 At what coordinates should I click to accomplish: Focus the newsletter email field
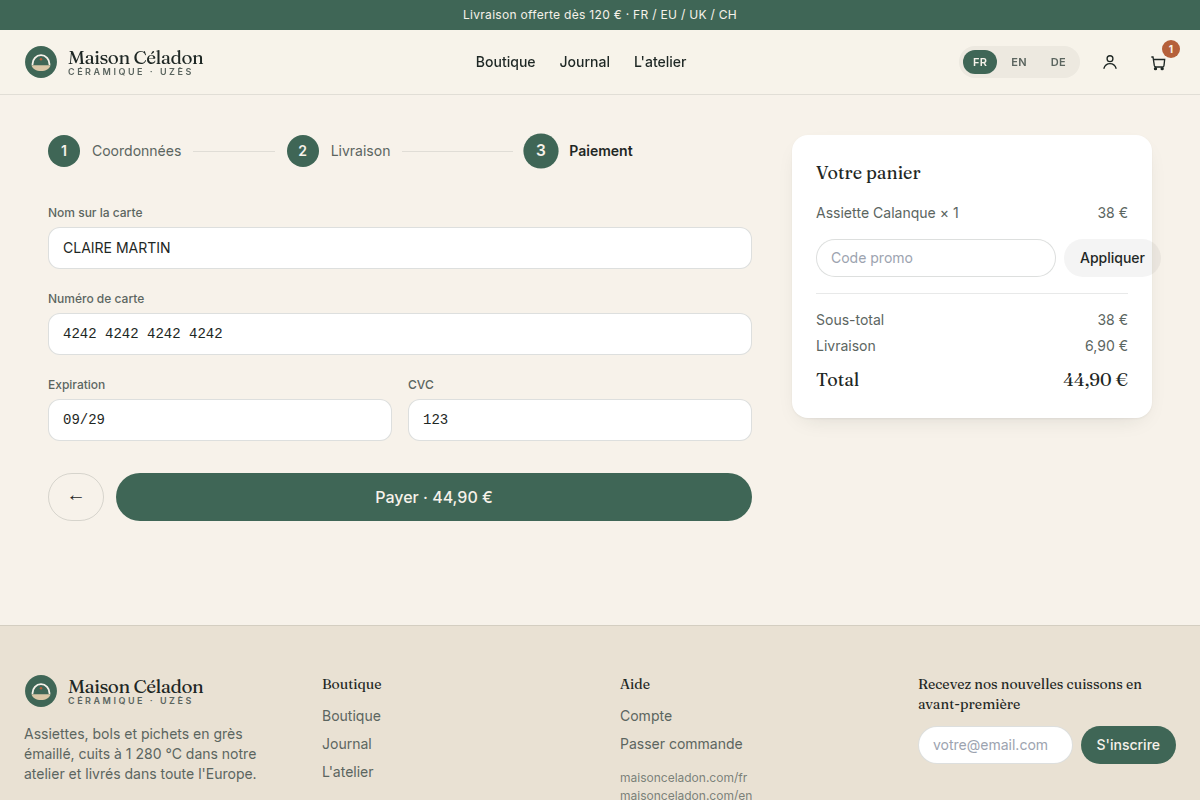[995, 745]
